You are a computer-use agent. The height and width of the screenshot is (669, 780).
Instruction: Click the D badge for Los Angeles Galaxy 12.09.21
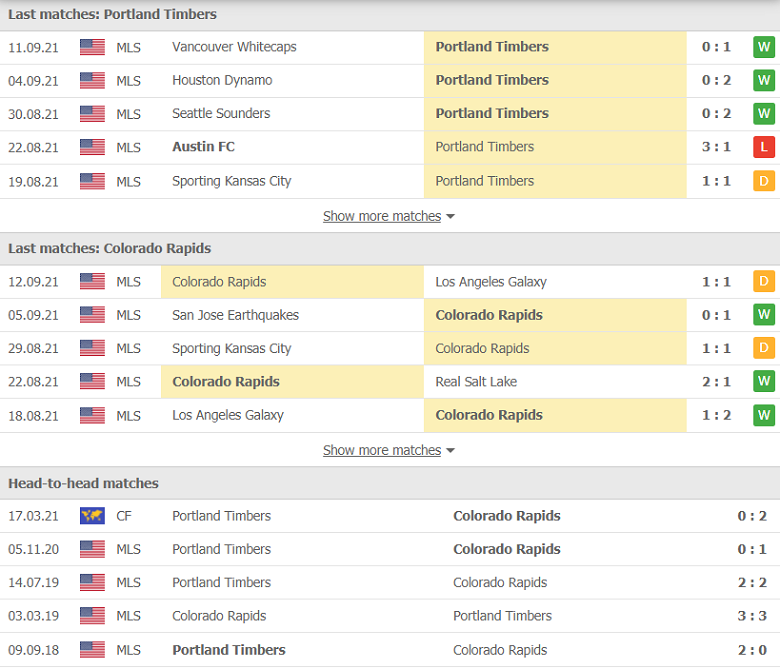point(764,282)
